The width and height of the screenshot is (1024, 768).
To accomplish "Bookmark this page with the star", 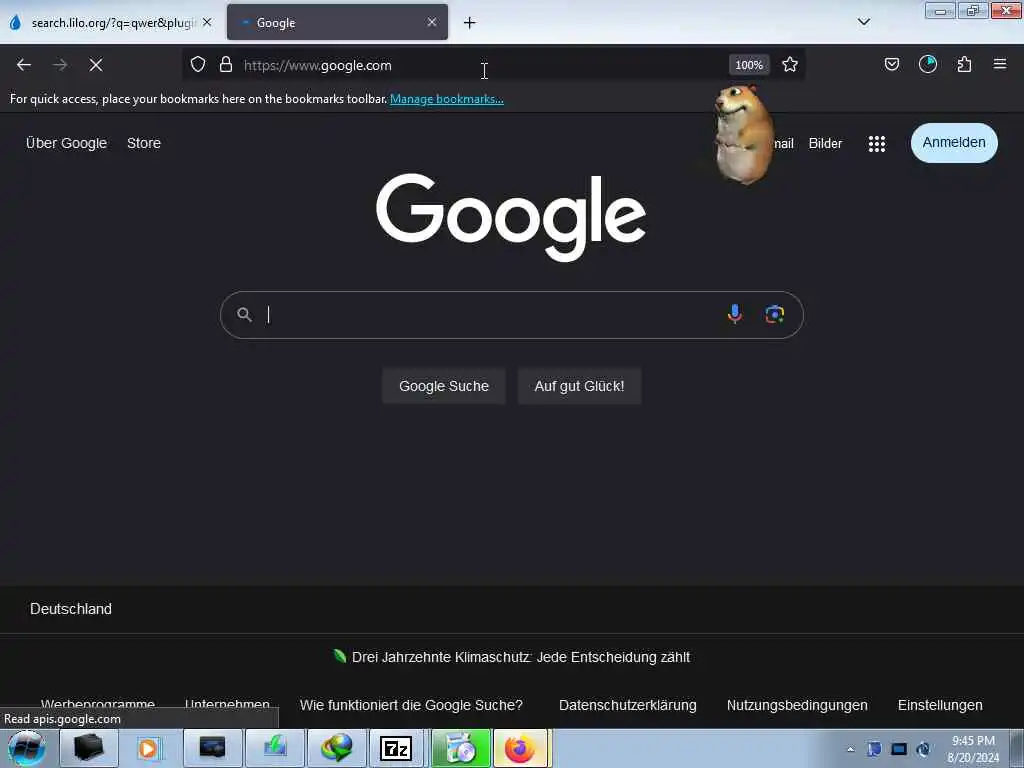I will point(790,64).
